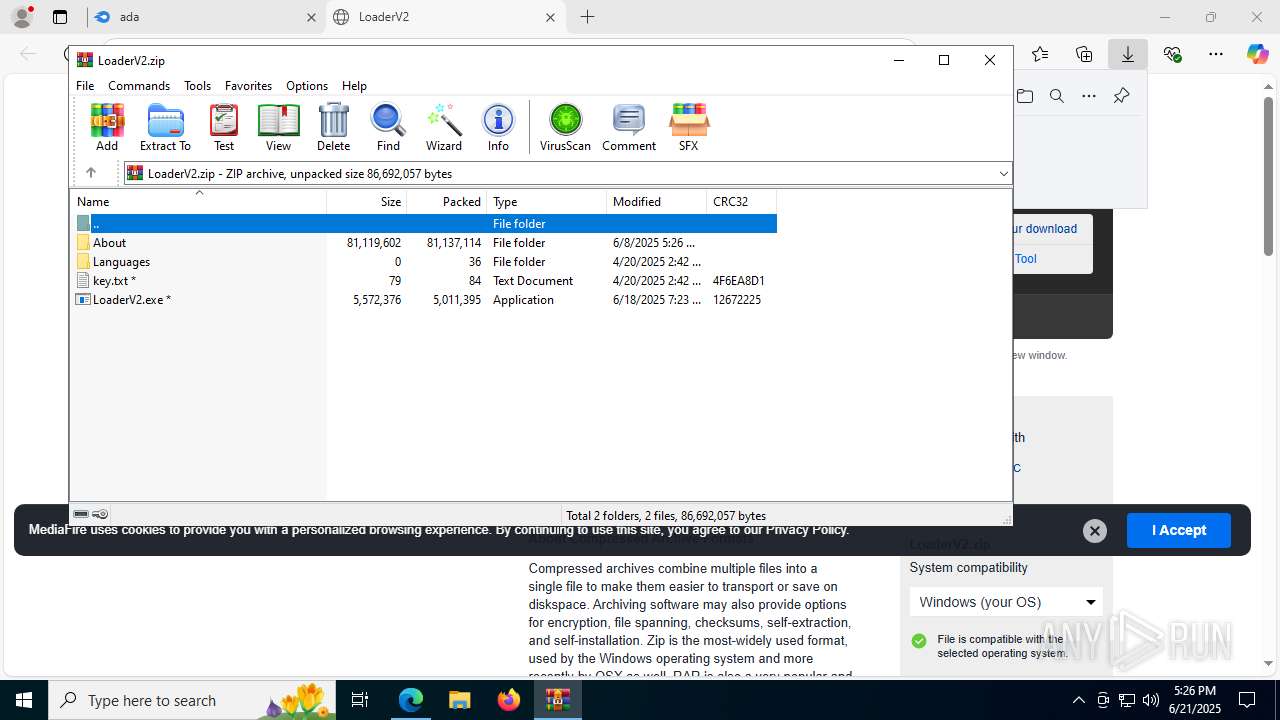
Task: Open the File menu
Action: click(85, 86)
